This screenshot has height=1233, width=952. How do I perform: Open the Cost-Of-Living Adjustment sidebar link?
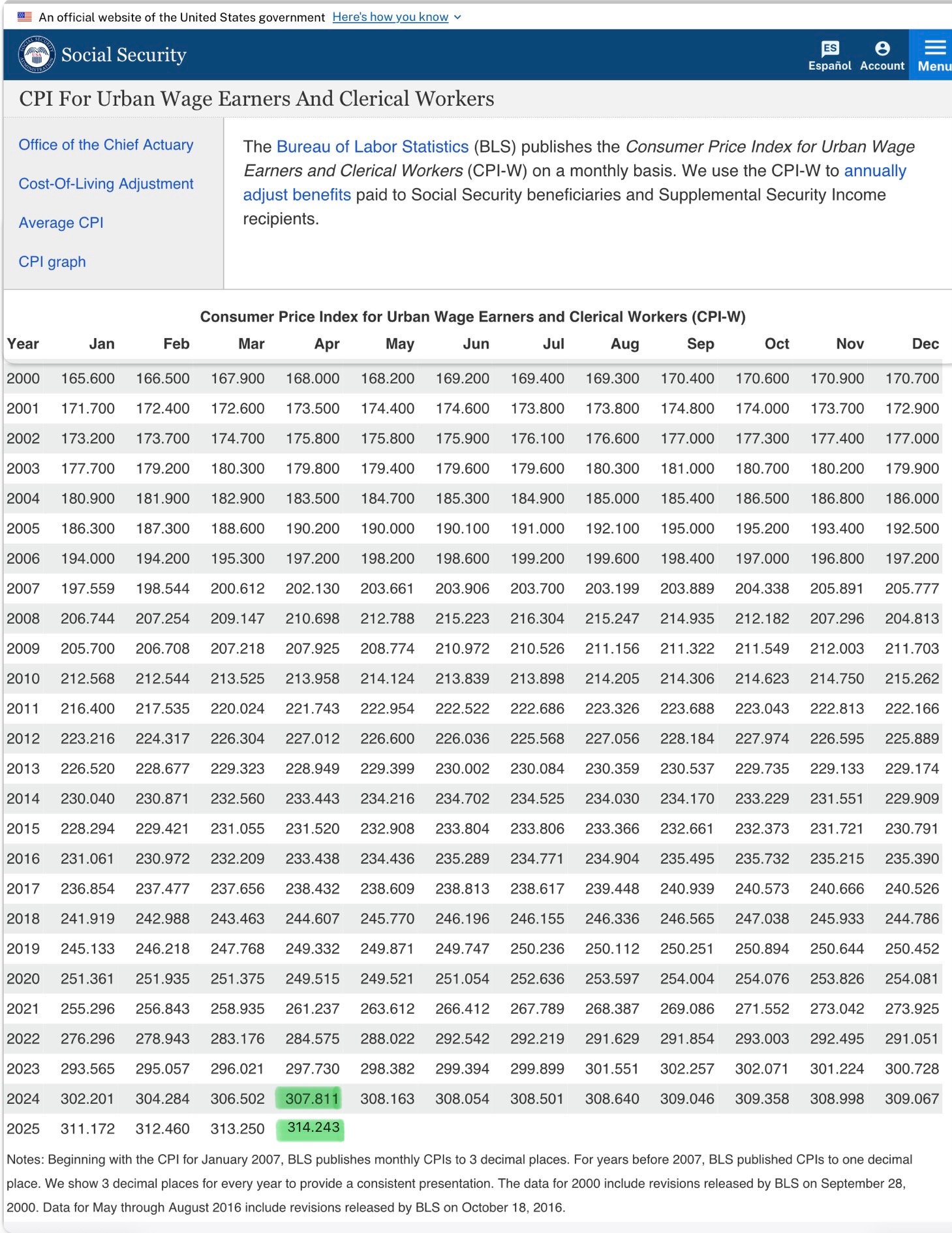(106, 184)
